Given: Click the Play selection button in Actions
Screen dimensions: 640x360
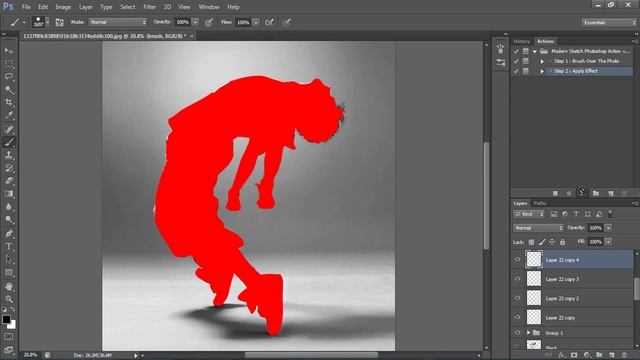Looking at the screenshot, I should tap(582, 191).
